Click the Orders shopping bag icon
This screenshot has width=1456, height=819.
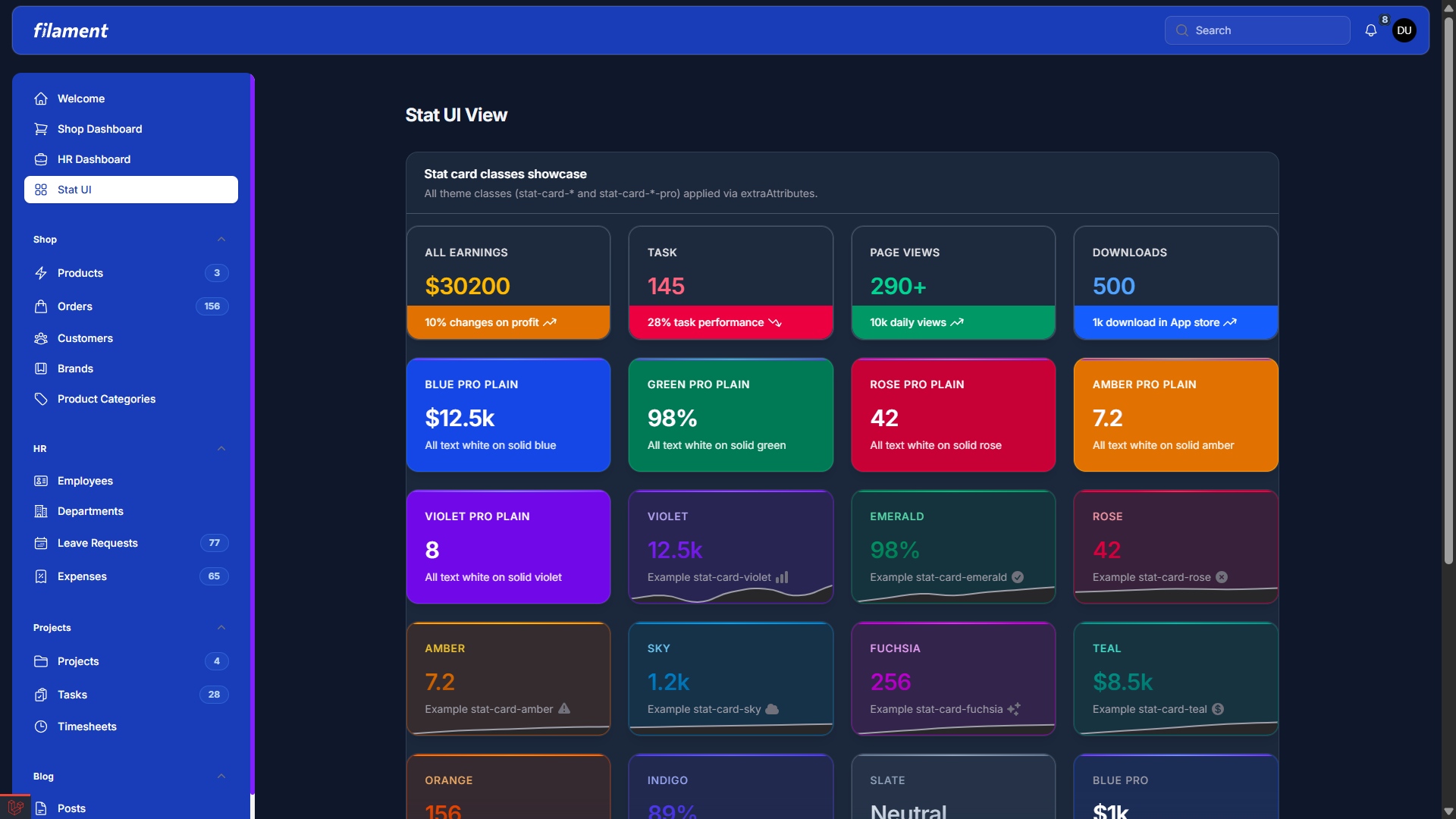(x=41, y=306)
